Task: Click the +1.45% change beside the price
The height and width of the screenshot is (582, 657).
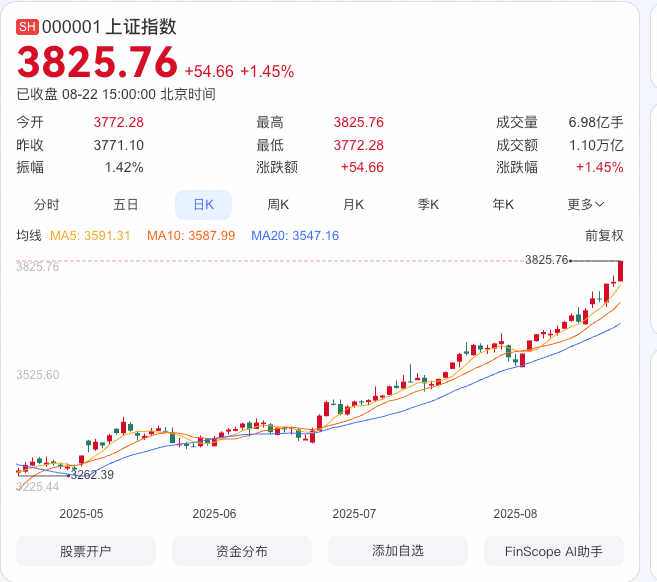Action: coord(267,72)
